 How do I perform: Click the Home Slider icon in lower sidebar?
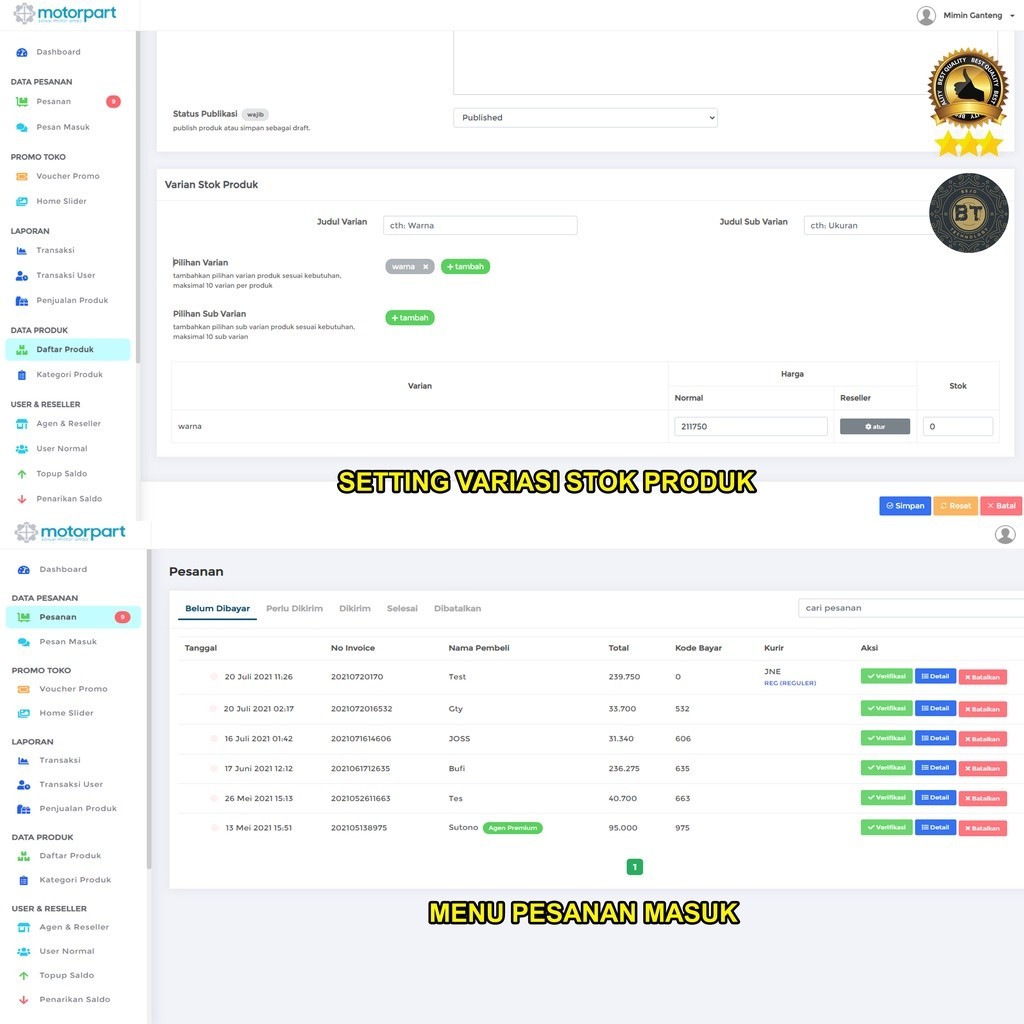point(24,713)
